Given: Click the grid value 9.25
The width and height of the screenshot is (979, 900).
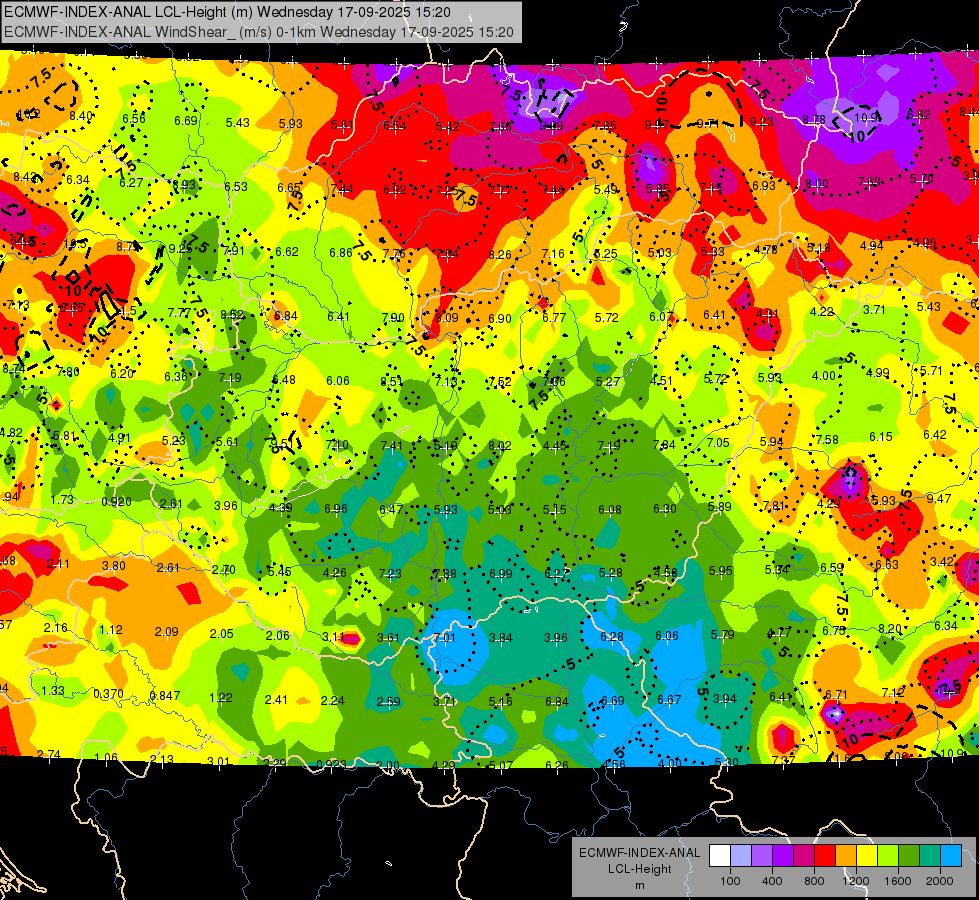Looking at the screenshot, I should pyautogui.click(x=180, y=249).
